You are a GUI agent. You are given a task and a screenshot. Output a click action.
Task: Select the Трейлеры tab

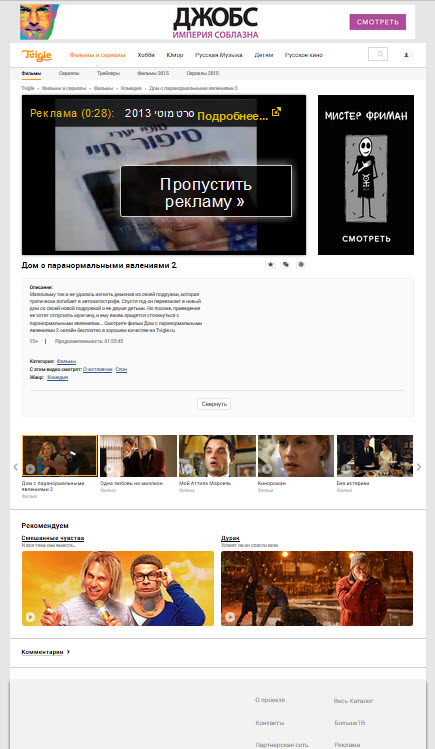point(108,74)
